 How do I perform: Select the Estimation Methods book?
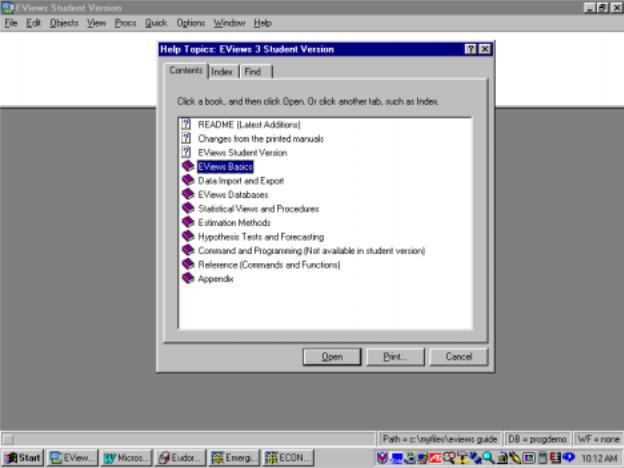(x=234, y=222)
